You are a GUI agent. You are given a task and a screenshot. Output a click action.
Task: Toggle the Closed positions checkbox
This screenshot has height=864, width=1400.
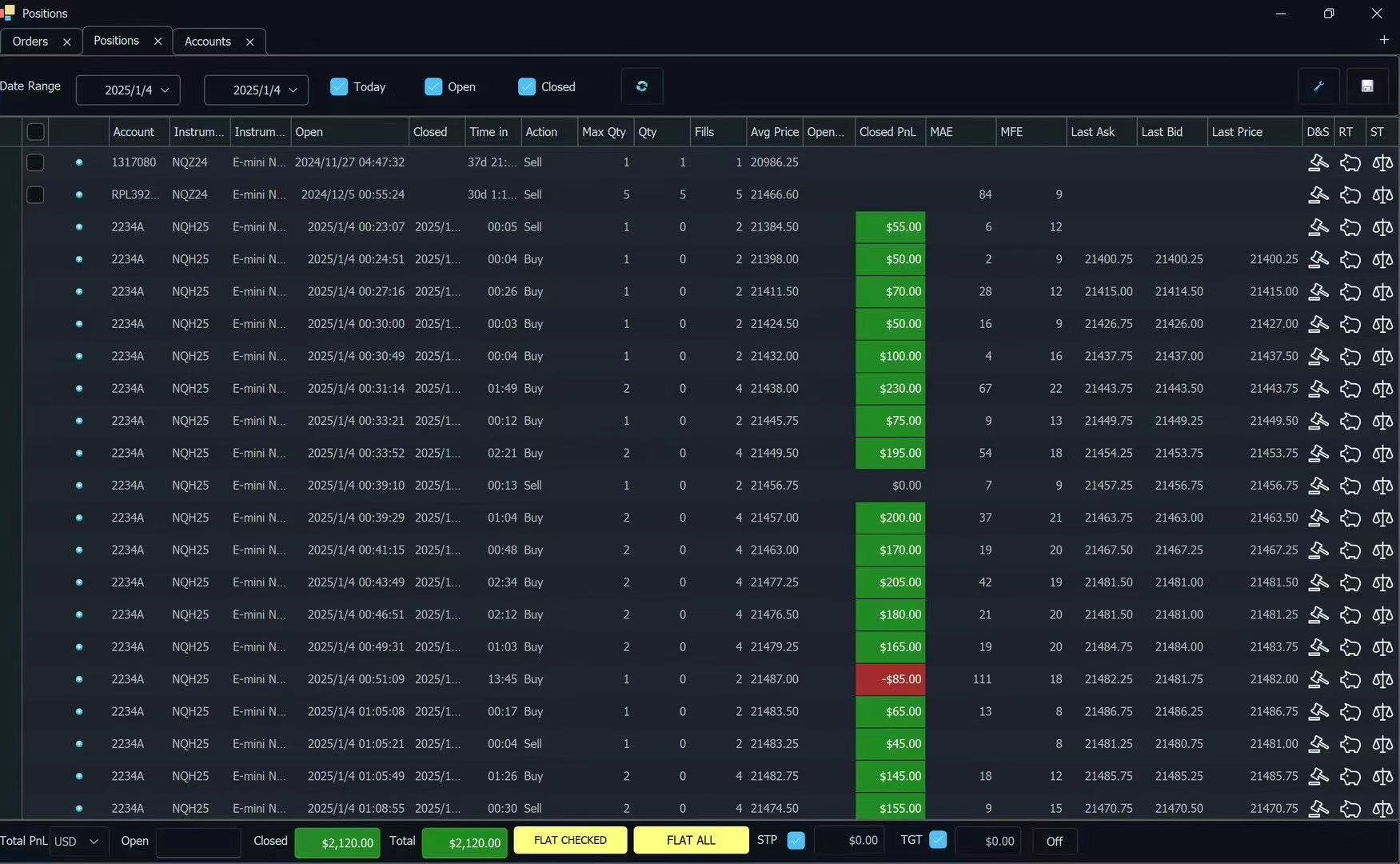pos(527,86)
